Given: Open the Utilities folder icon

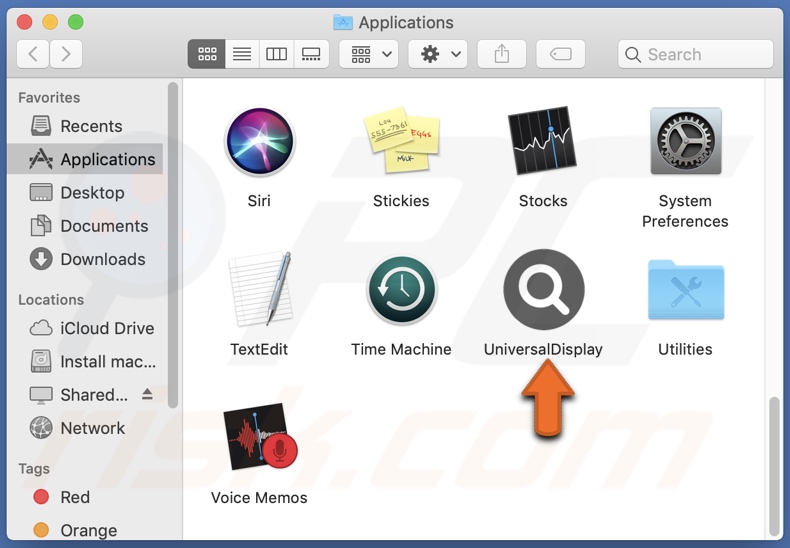Looking at the screenshot, I should click(x=686, y=290).
